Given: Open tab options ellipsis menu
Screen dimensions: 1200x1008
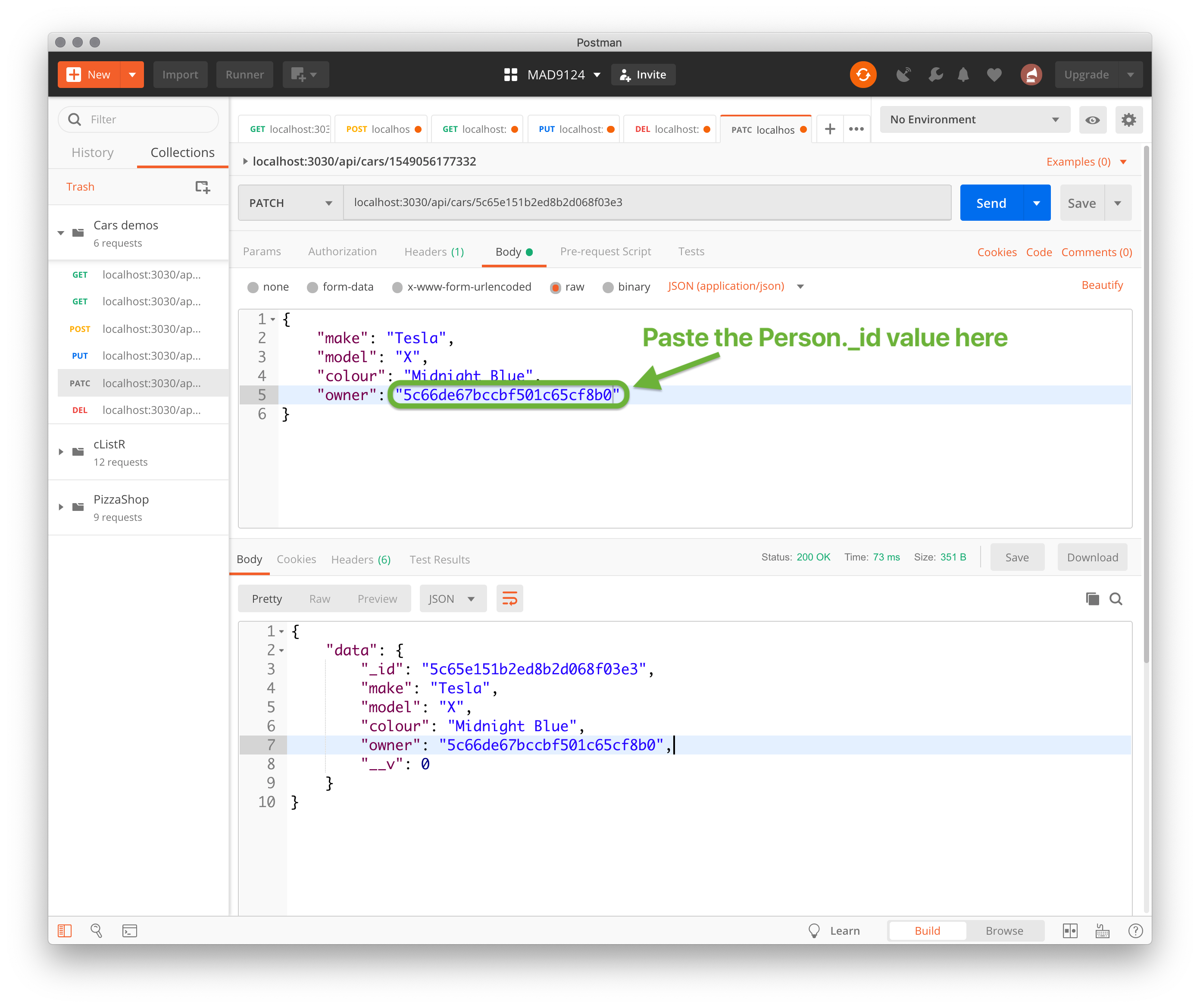Looking at the screenshot, I should pos(856,129).
